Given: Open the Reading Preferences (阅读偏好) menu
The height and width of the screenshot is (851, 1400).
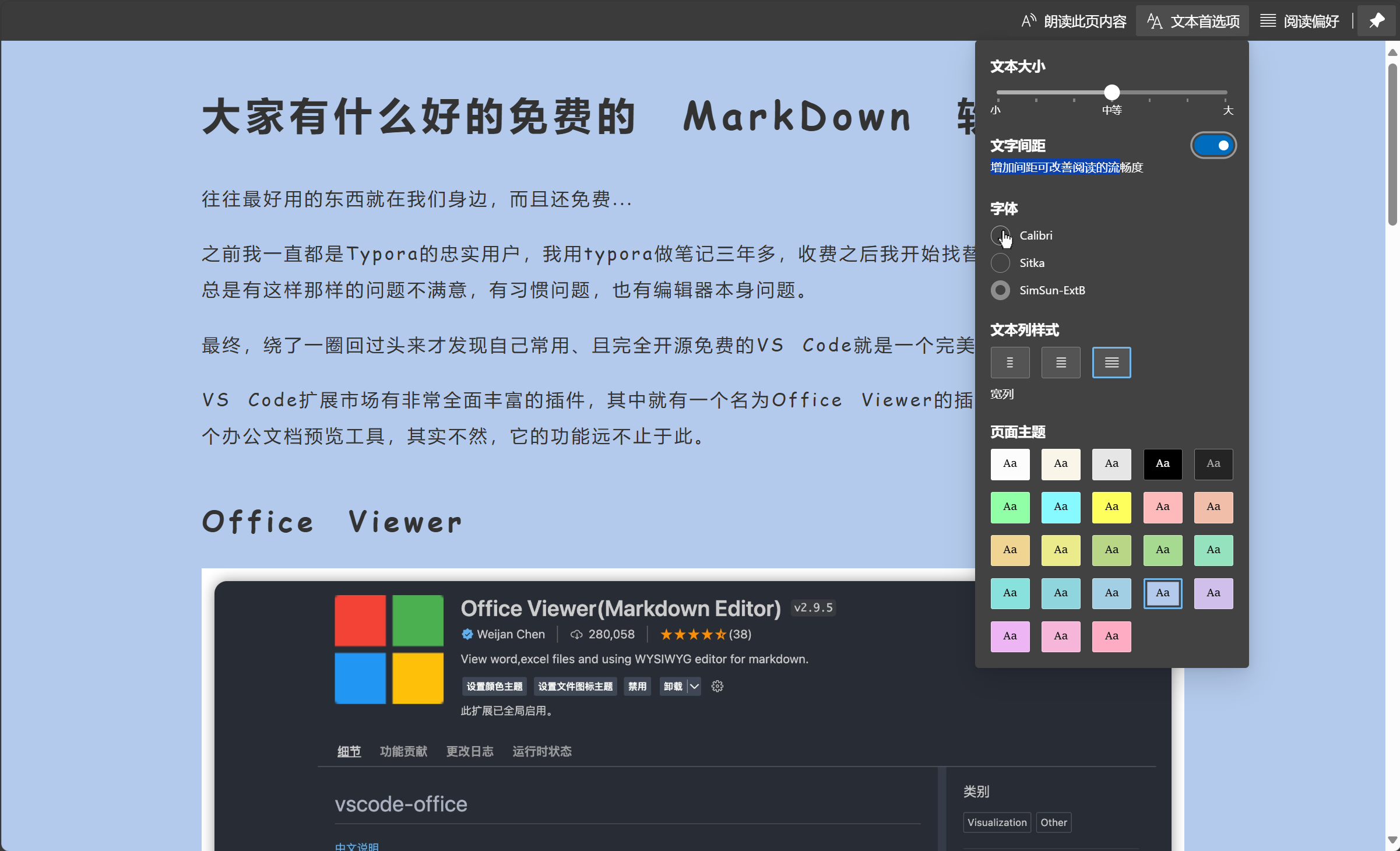Looking at the screenshot, I should (x=1300, y=21).
